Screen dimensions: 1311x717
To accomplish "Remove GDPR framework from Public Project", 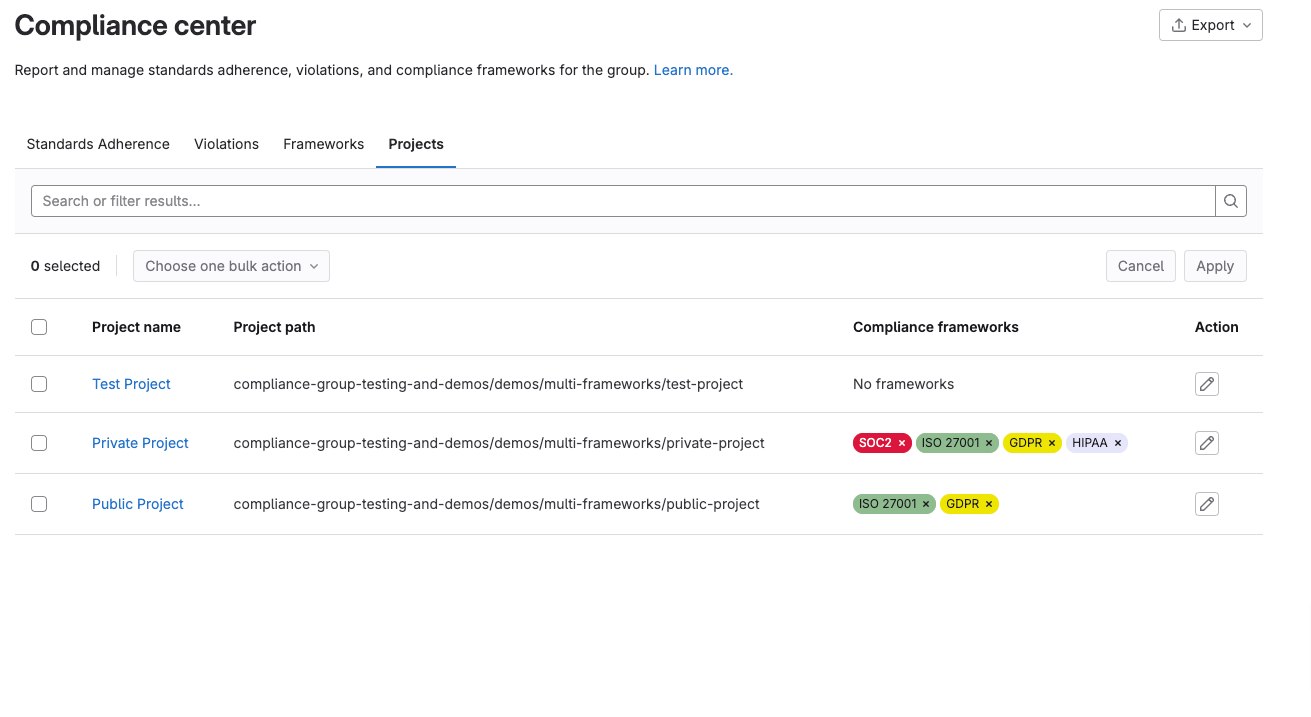I will (987, 503).
